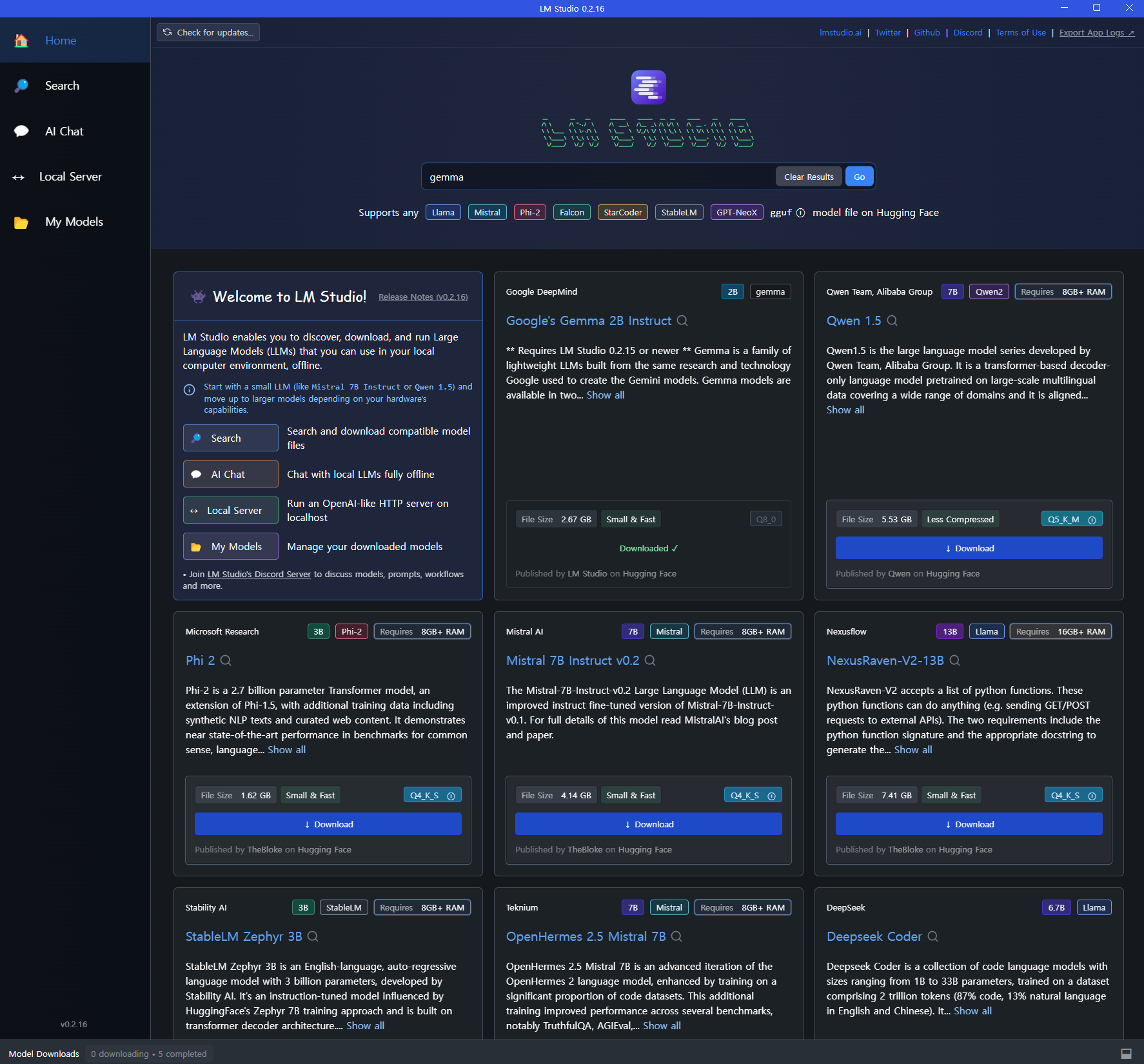Viewport: 1144px width, 1064px height.
Task: Click the magnifier icon beside sidebar Search
Action: click(21, 86)
